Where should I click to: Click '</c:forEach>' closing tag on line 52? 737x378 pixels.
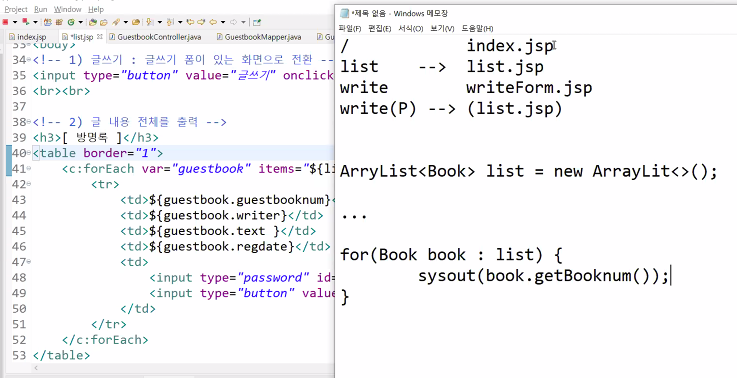105,339
